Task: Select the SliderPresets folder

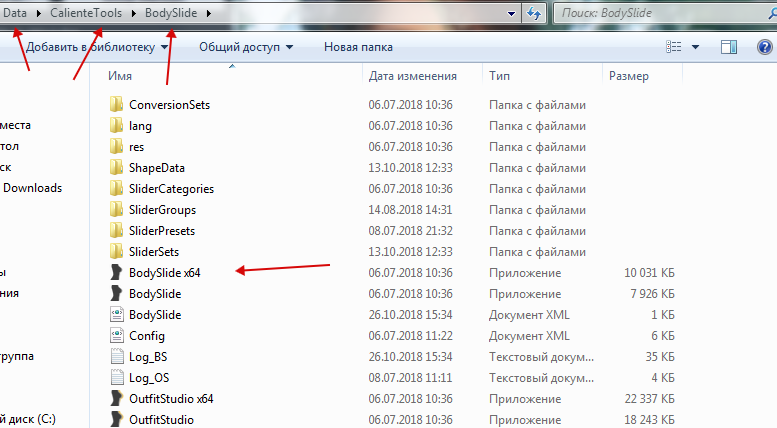Action: (x=161, y=231)
